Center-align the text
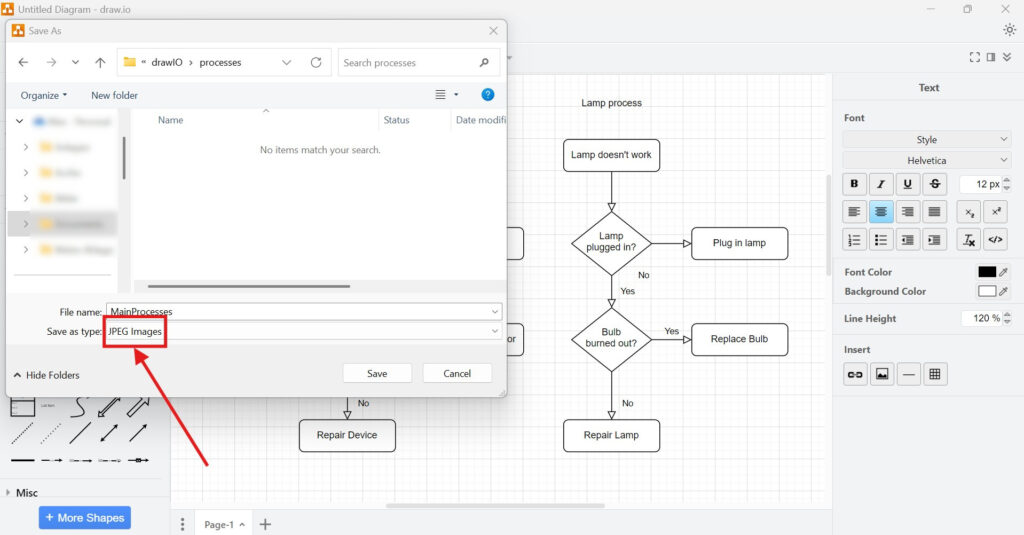 pyautogui.click(x=881, y=211)
